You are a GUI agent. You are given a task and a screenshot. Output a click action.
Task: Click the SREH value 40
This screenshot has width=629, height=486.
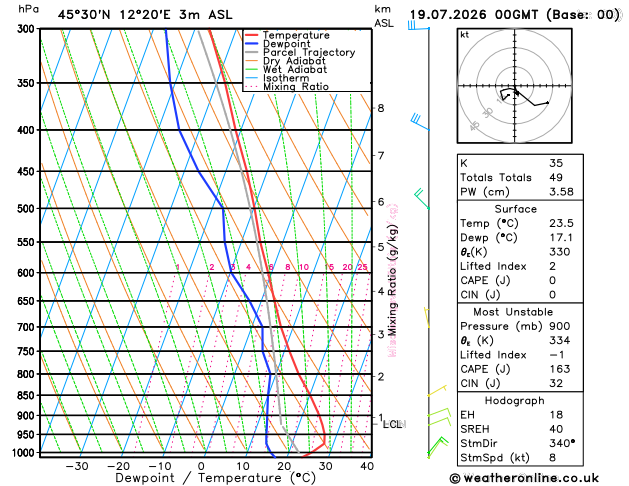tap(556, 429)
